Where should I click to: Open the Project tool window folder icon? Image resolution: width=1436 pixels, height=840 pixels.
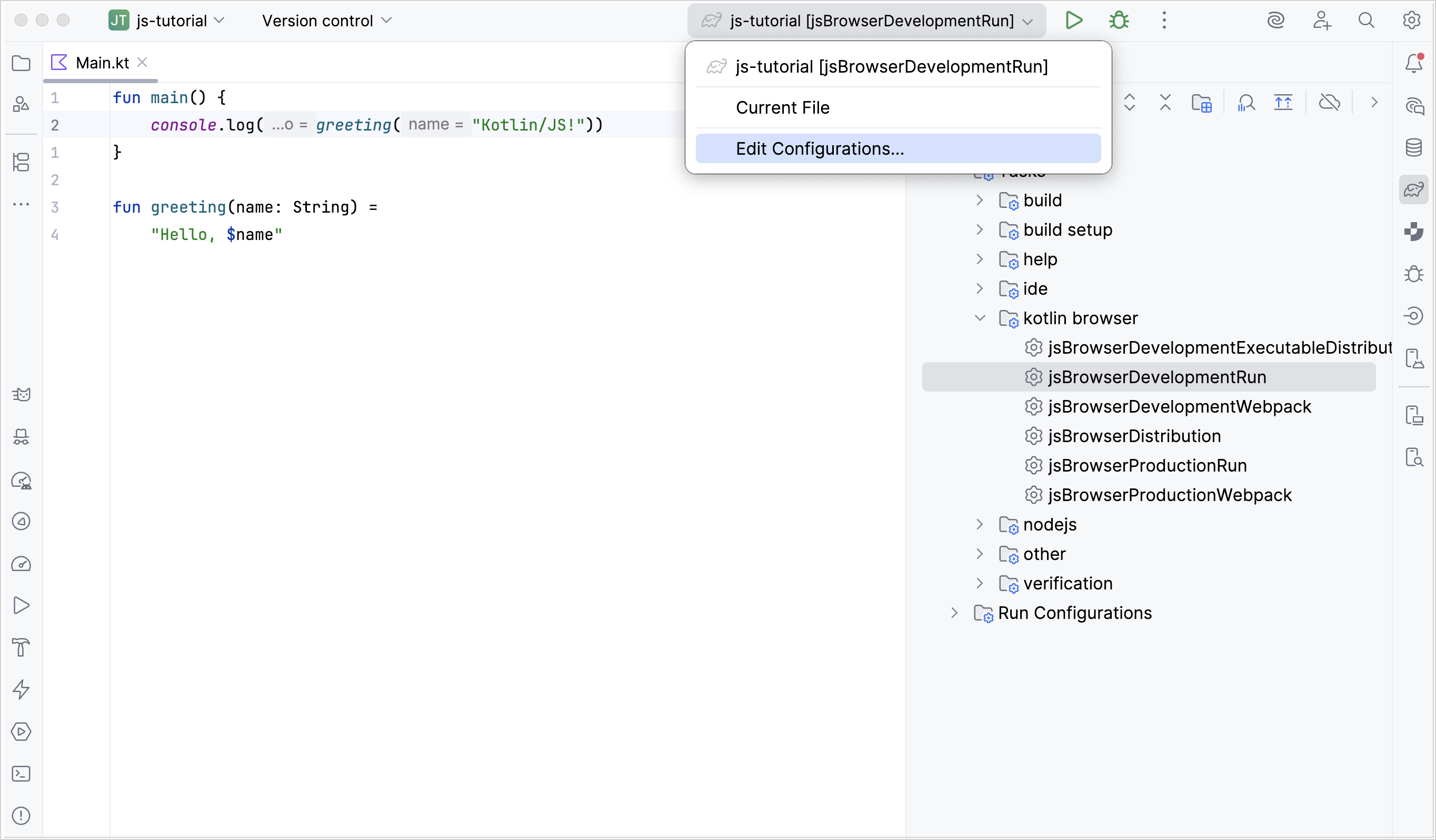[x=21, y=63]
